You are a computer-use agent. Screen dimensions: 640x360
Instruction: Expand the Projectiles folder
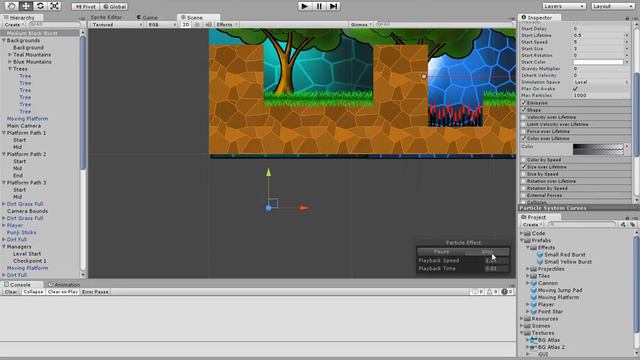[x=528, y=269]
